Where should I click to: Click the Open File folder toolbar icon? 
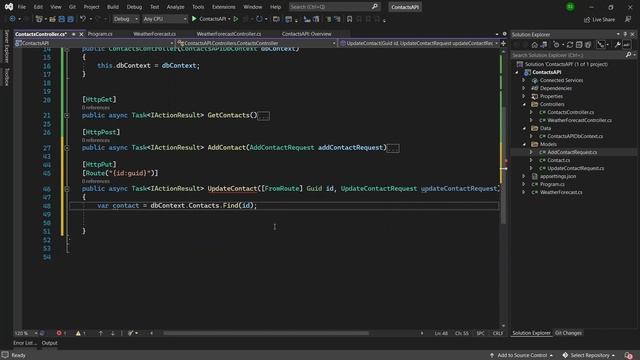click(52, 19)
